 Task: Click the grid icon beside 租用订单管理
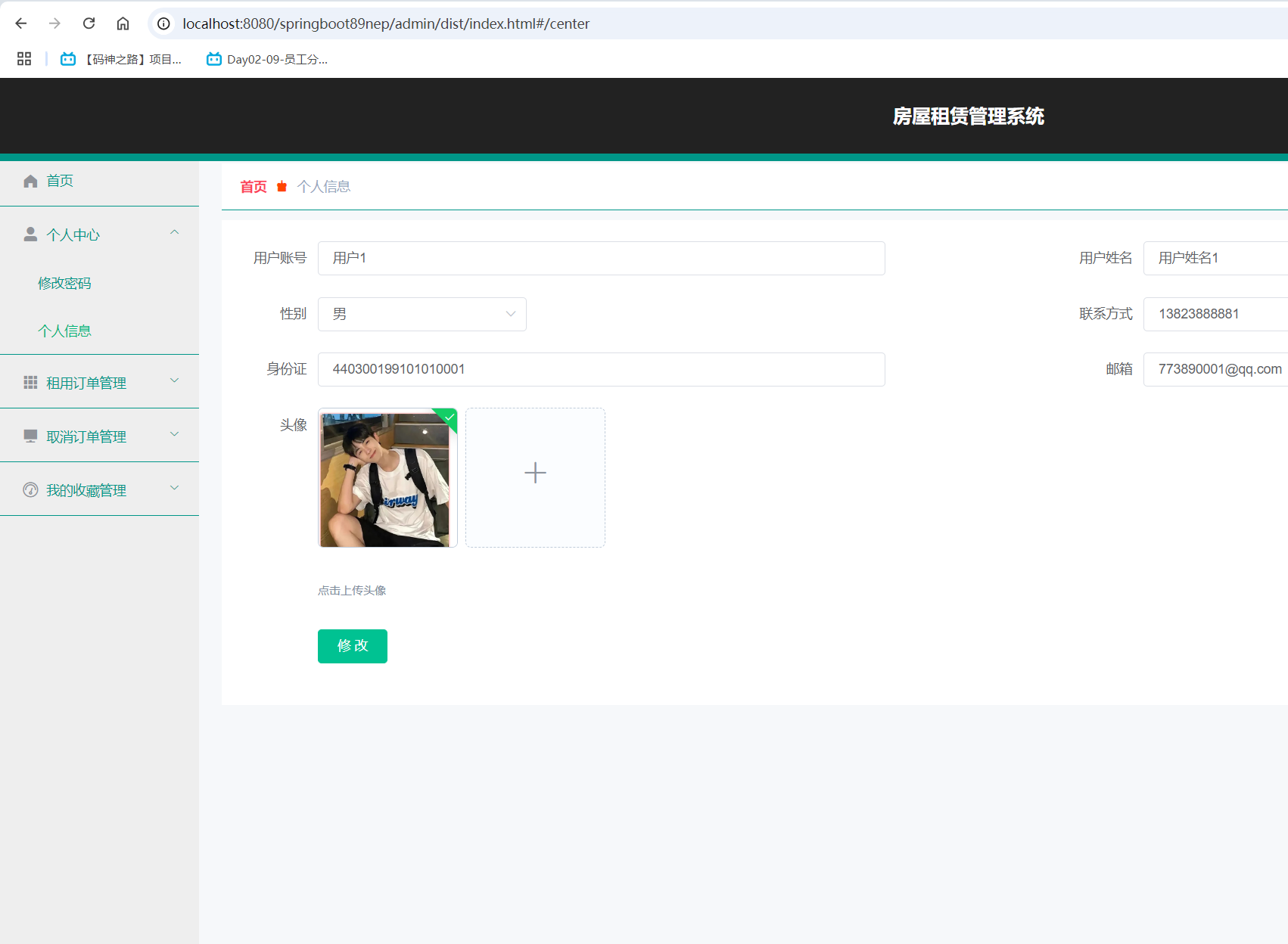(x=30, y=383)
